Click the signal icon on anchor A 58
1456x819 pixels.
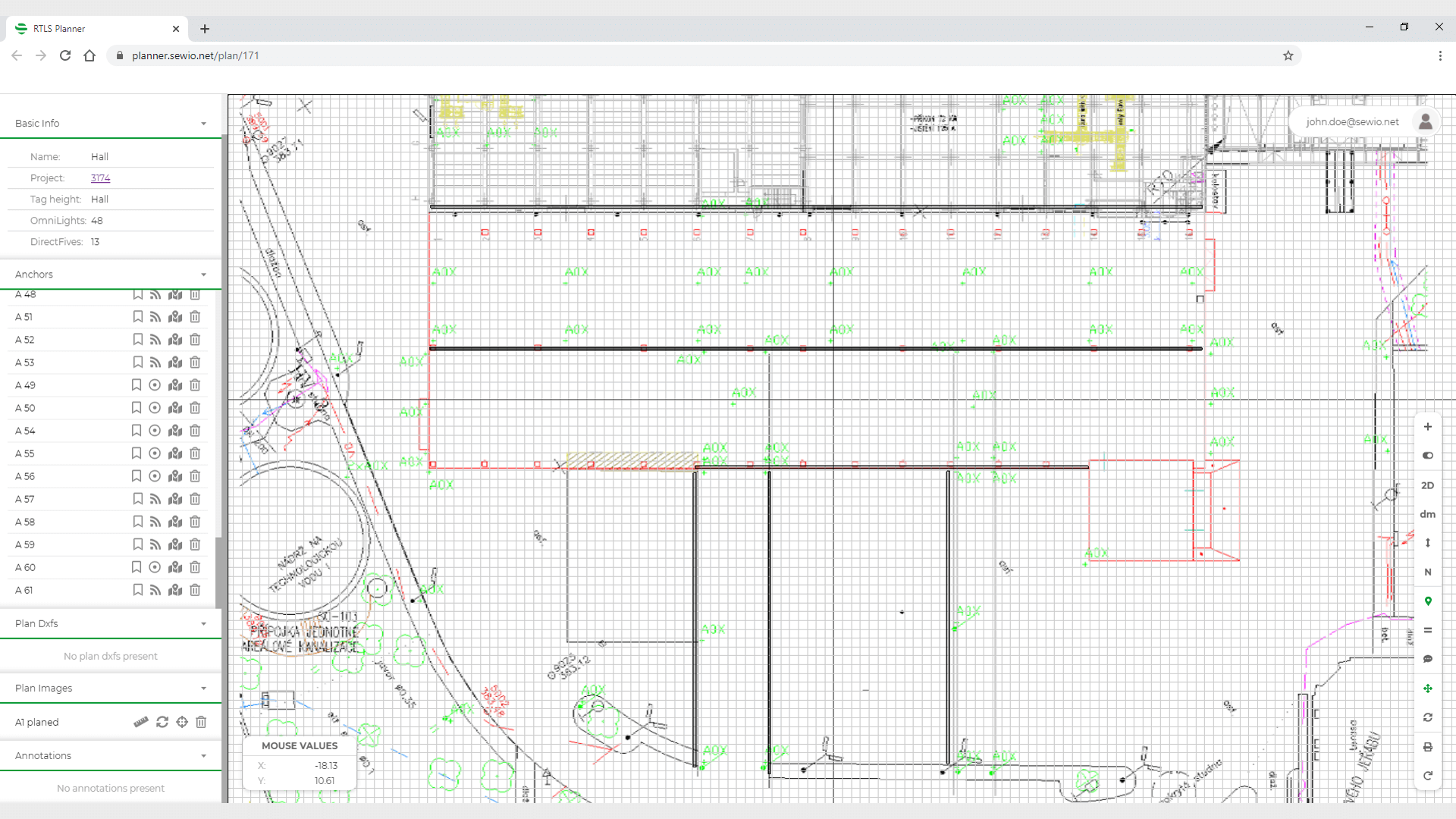[155, 522]
